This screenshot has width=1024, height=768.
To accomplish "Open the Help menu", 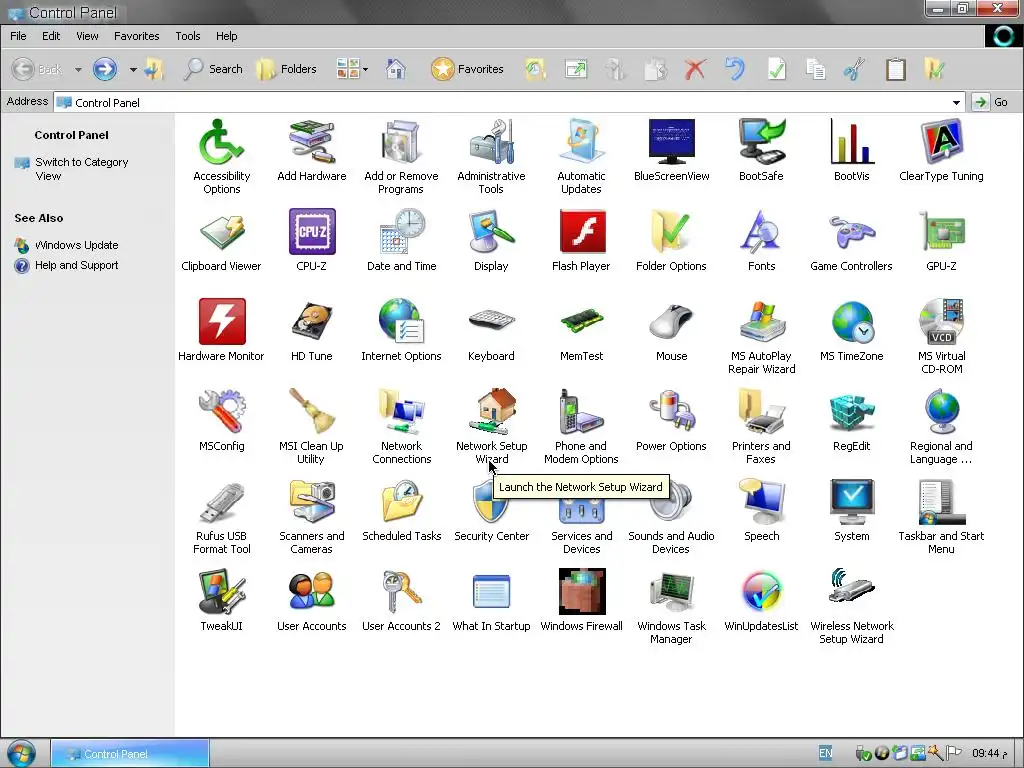I will point(227,36).
